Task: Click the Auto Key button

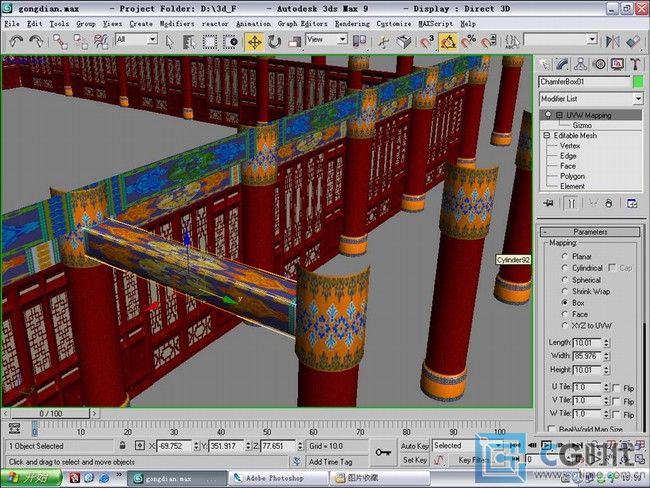Action: click(x=414, y=446)
